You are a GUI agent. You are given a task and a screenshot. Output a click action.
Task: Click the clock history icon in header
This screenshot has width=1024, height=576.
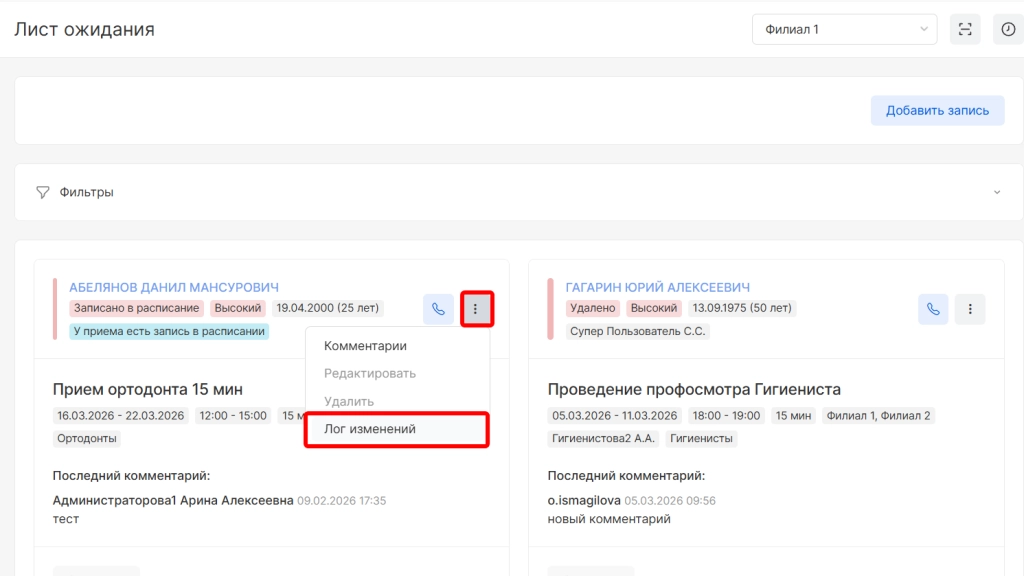tap(1008, 29)
